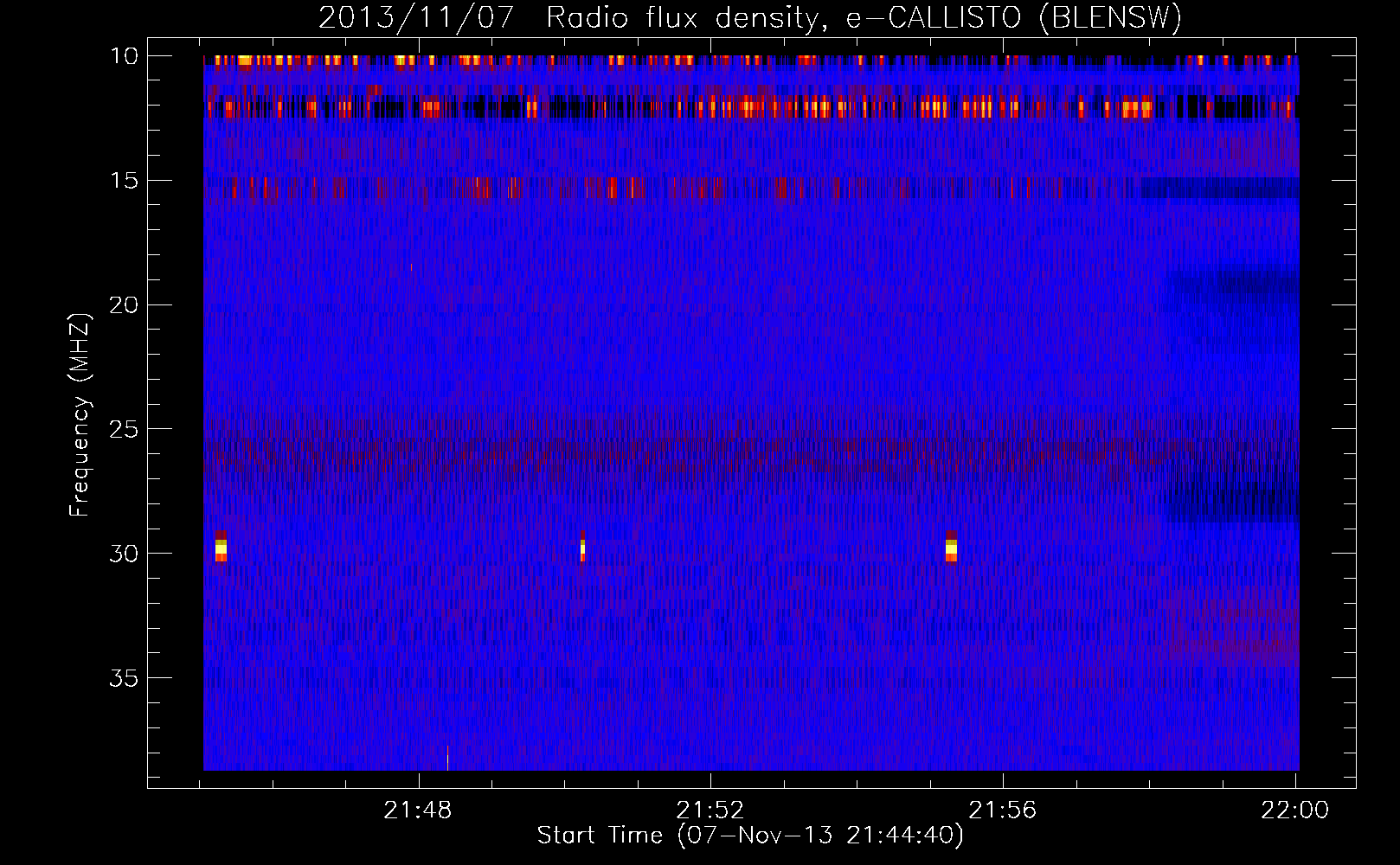Click the 'Start Time (07-Nov-13 21:44:40)' label
Screen dimensions: 1400x865
(750, 836)
